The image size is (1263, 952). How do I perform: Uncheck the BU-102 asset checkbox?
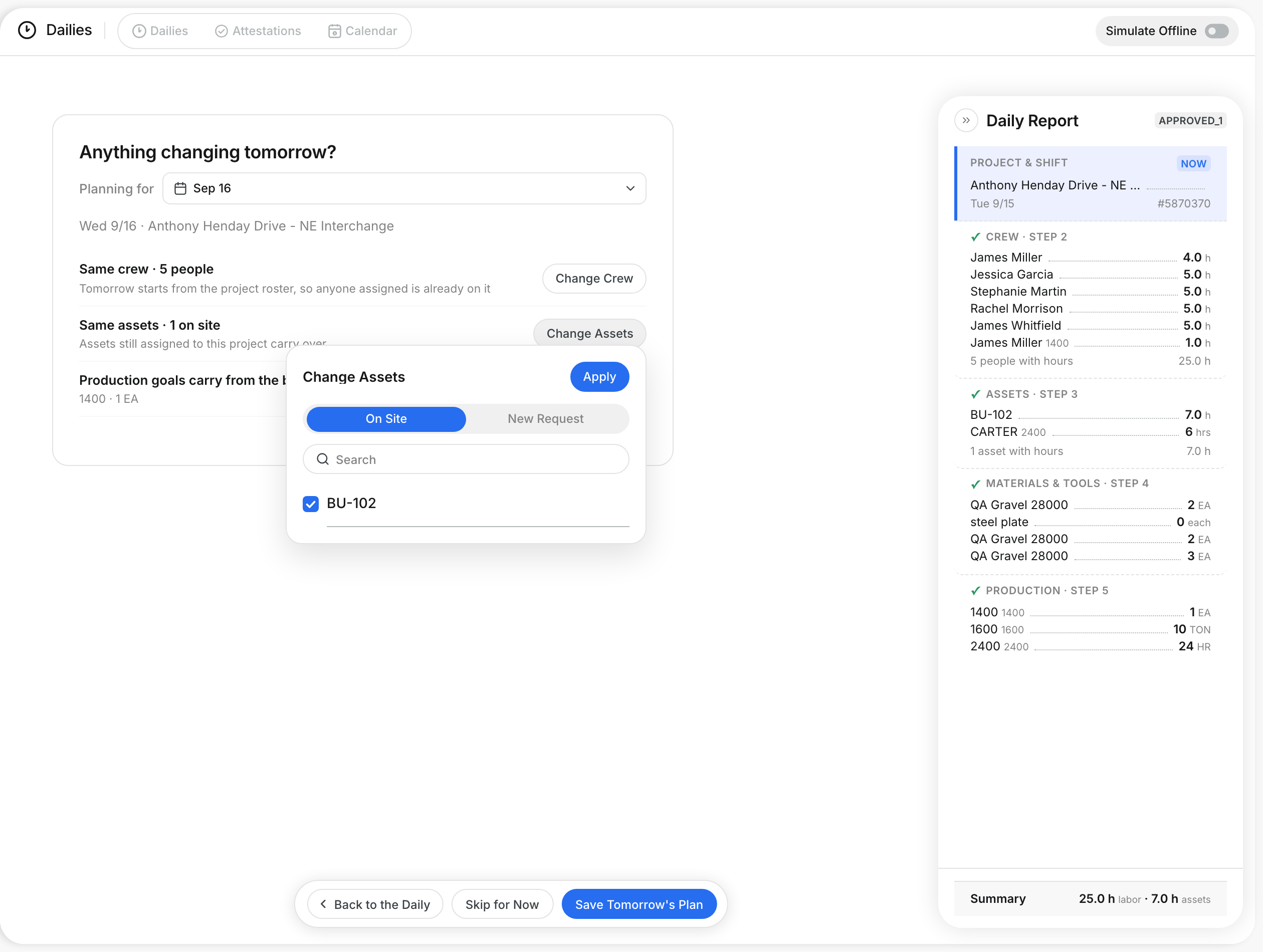311,504
